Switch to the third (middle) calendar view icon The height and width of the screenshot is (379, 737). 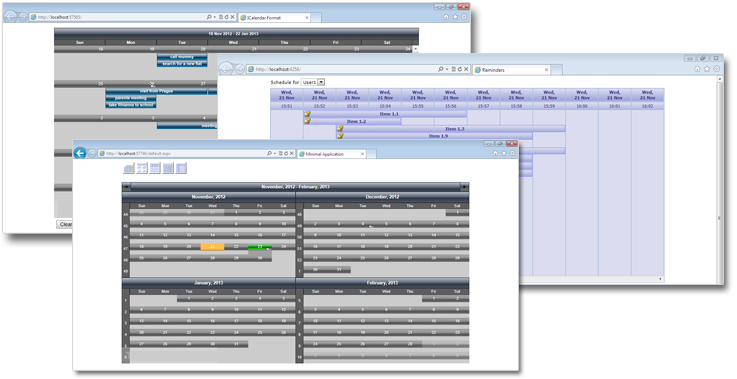tap(155, 168)
